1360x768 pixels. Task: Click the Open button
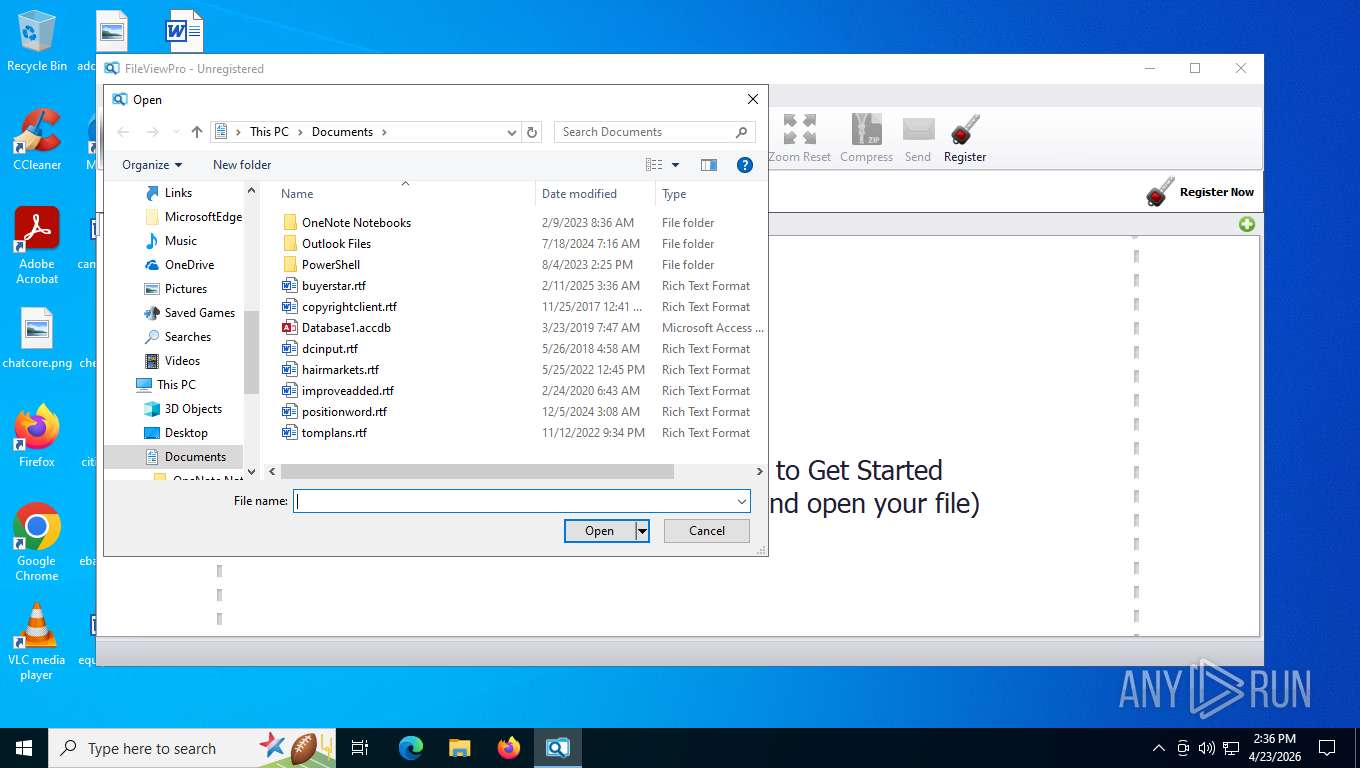tap(599, 531)
